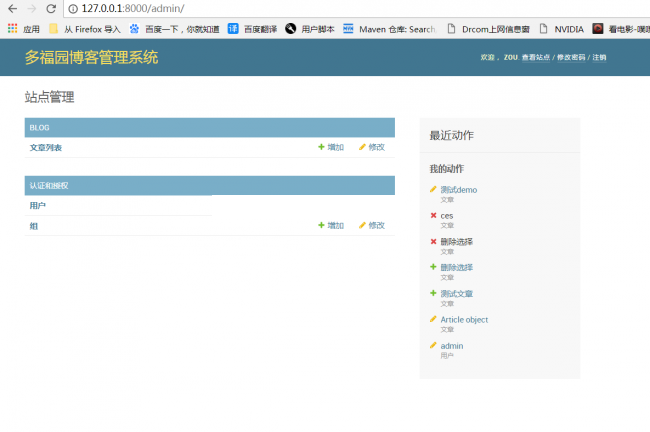The width and height of the screenshot is (650, 432).
Task: Open the 认证和授权 section header
Action: click(49, 186)
